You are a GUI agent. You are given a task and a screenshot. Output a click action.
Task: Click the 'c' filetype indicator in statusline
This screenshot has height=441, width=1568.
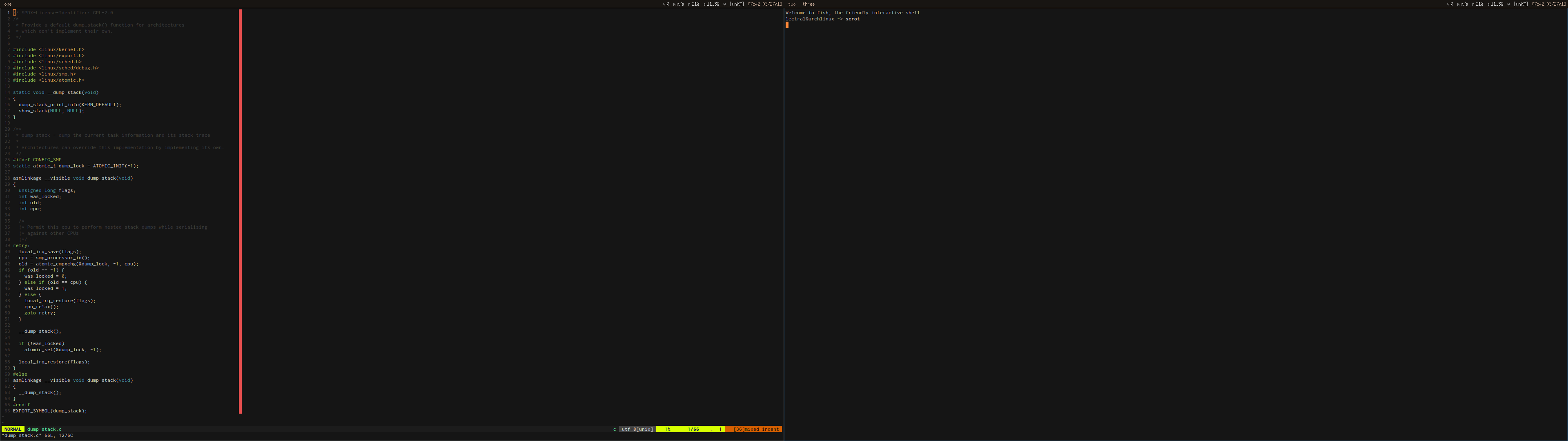coord(614,430)
